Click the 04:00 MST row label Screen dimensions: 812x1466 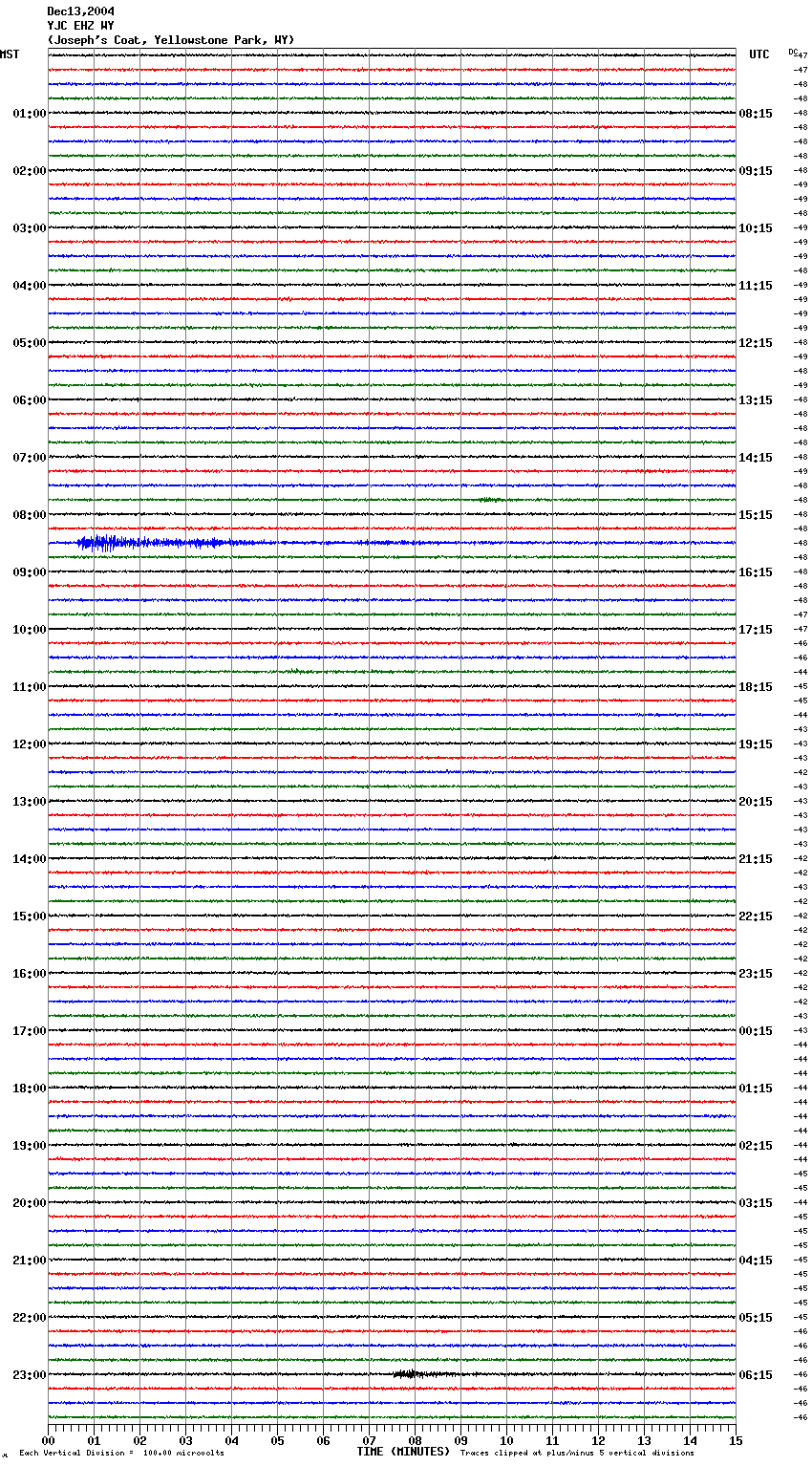pos(30,286)
